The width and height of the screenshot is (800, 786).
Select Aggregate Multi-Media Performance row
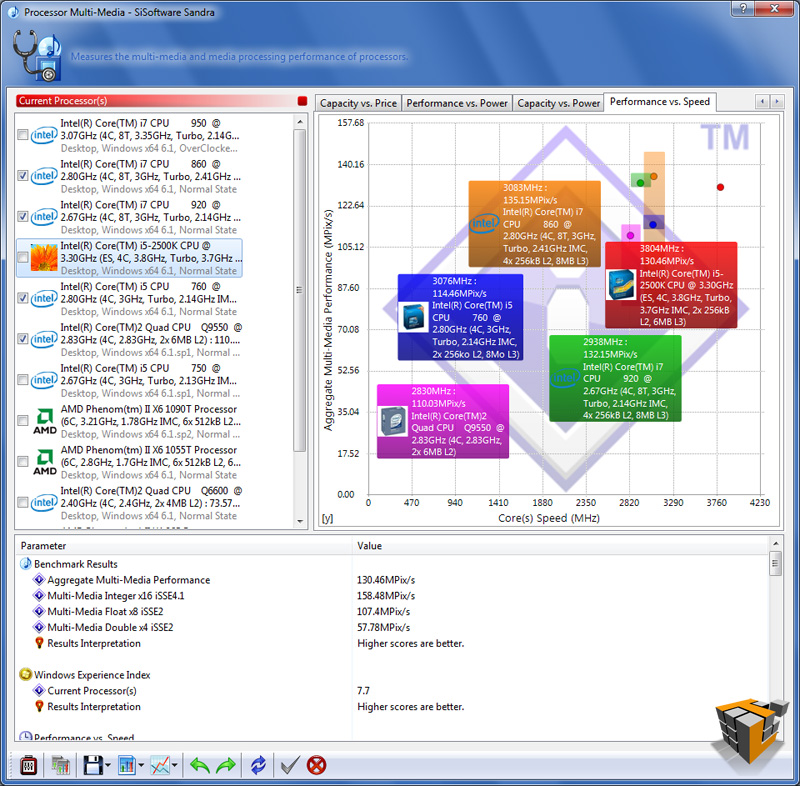click(392, 580)
